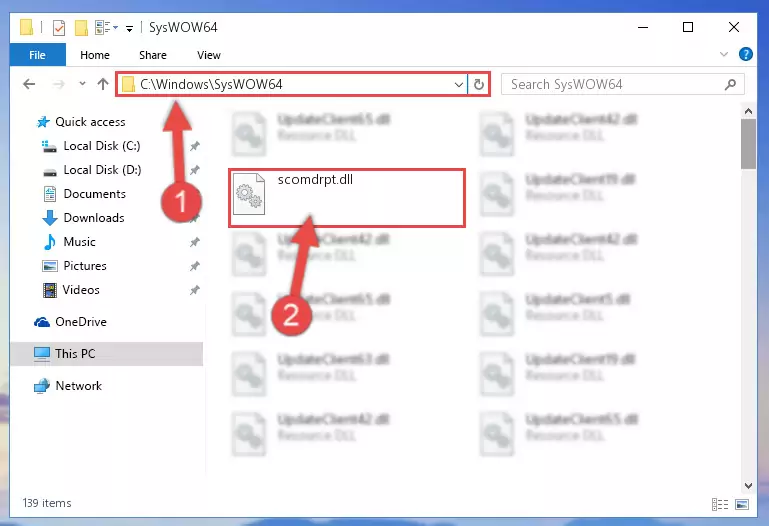Go forward with the Forward arrow
The image size is (769, 526).
point(59,84)
